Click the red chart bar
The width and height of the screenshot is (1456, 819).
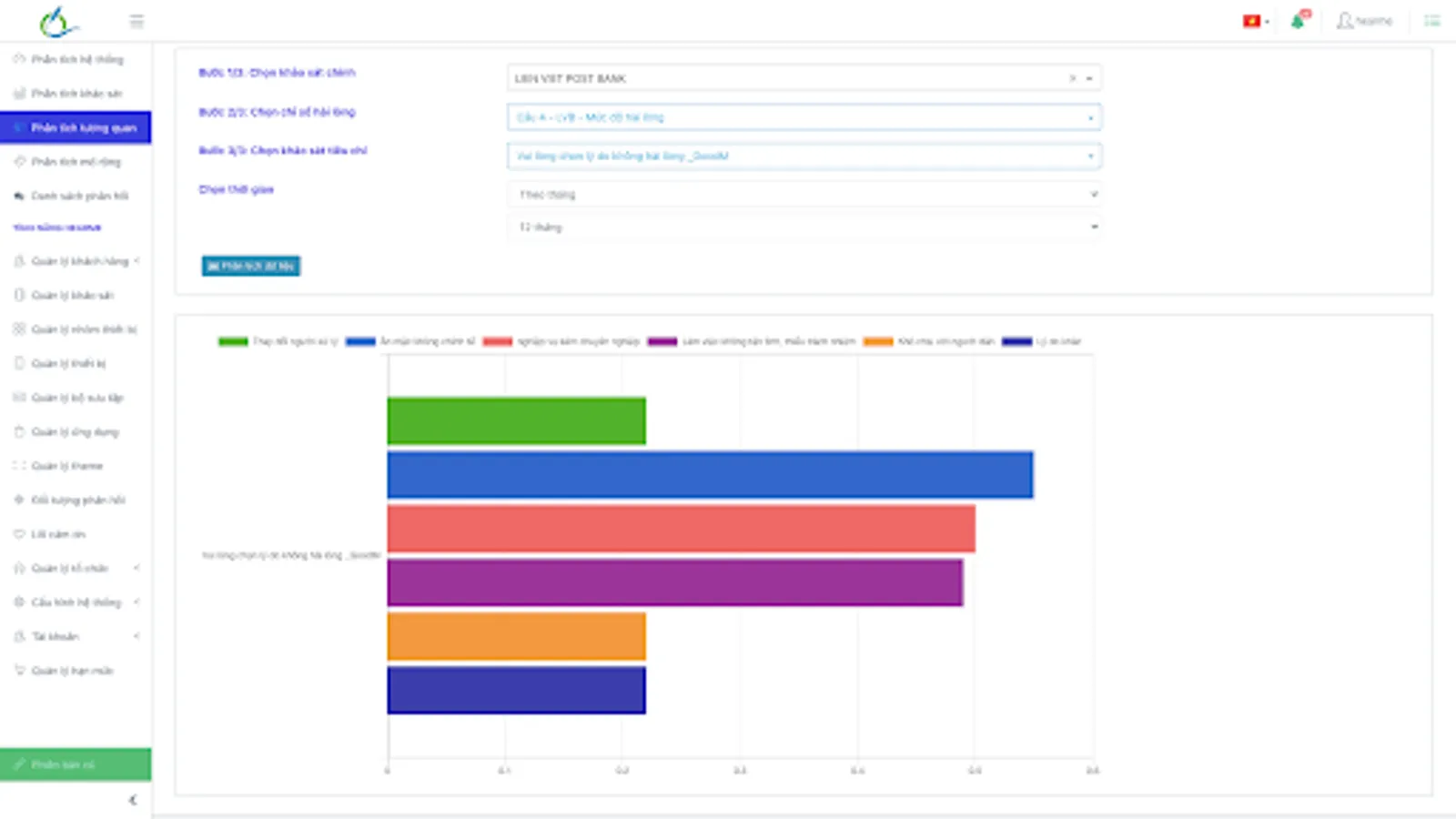coord(681,529)
